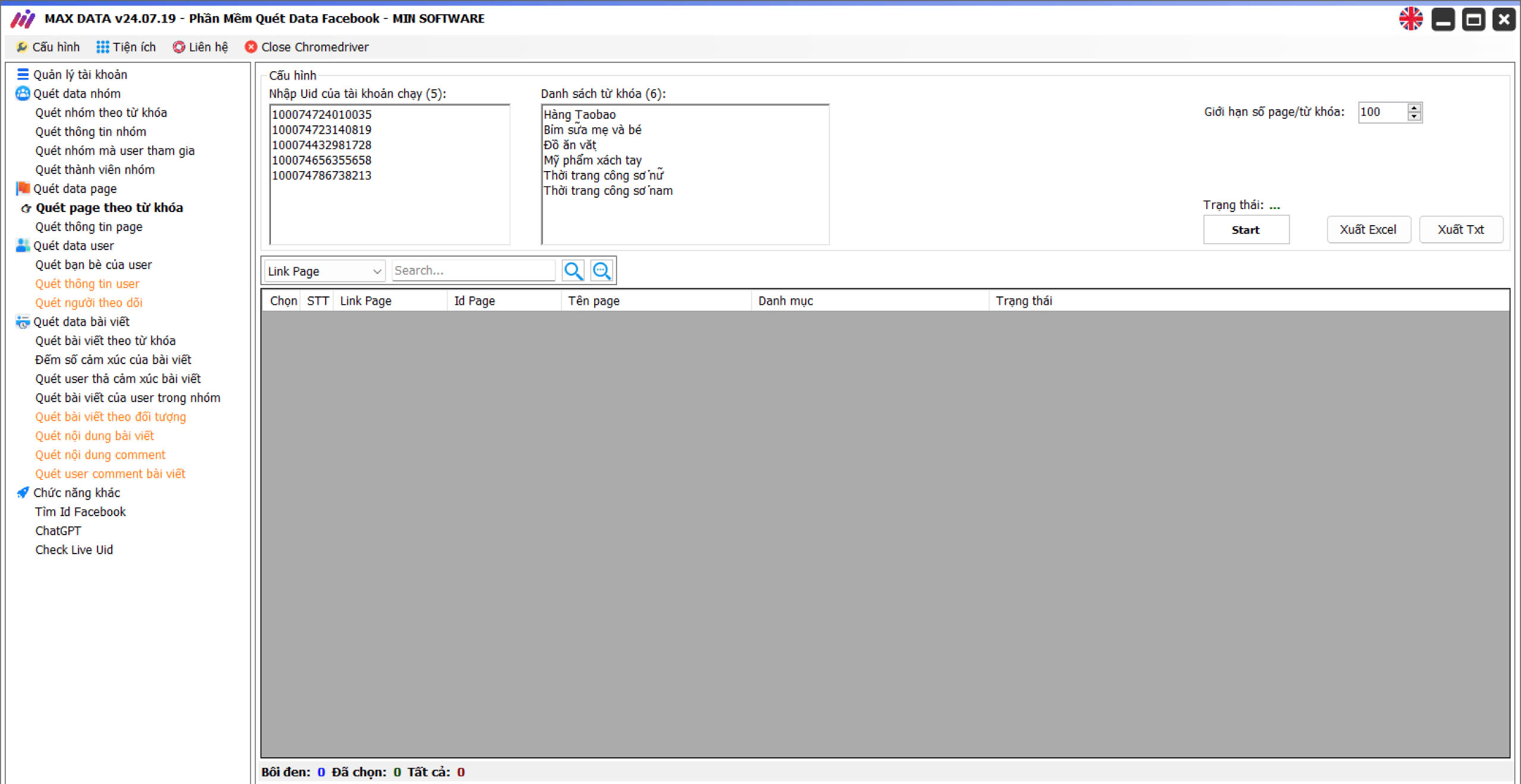This screenshot has width=1521, height=784.
Task: Select the Quản lý tài khoản tree item
Action: 82,74
